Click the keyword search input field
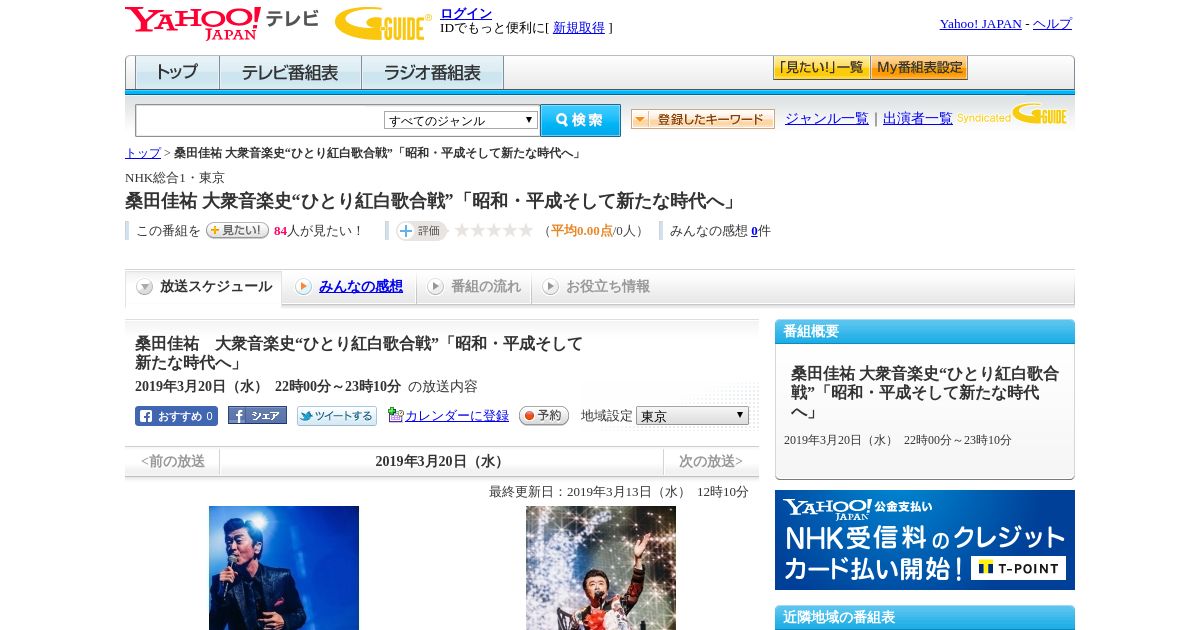This screenshot has width=1200, height=630. click(x=260, y=120)
